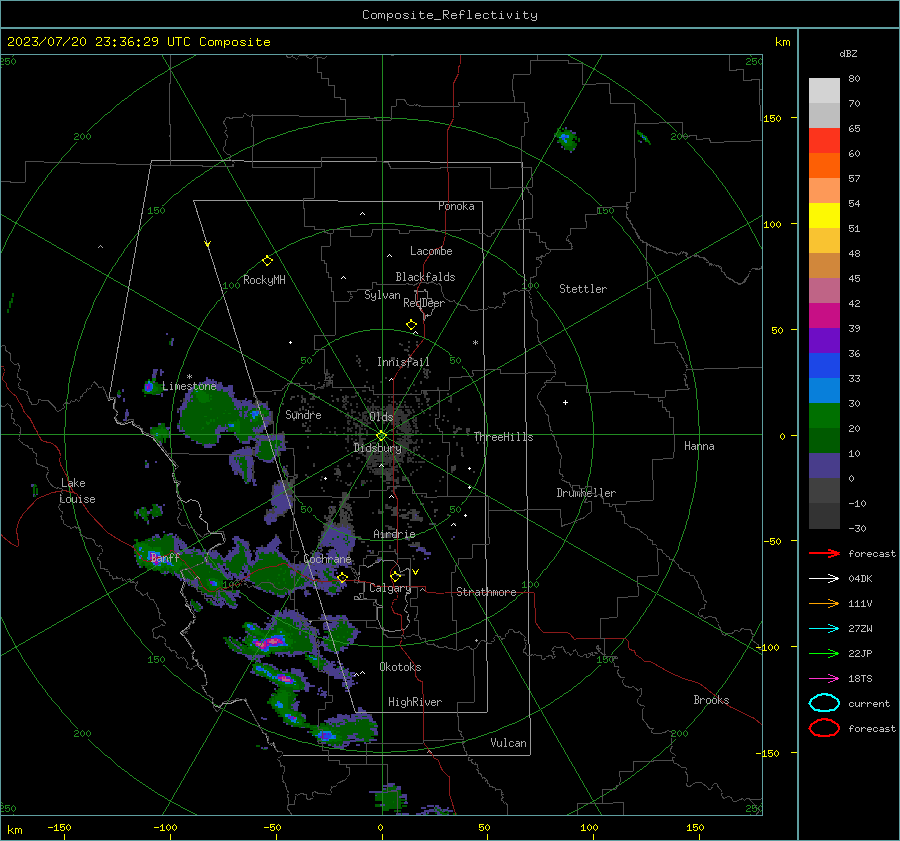Click the small radar echo northeast of Ponoka

click(x=567, y=139)
